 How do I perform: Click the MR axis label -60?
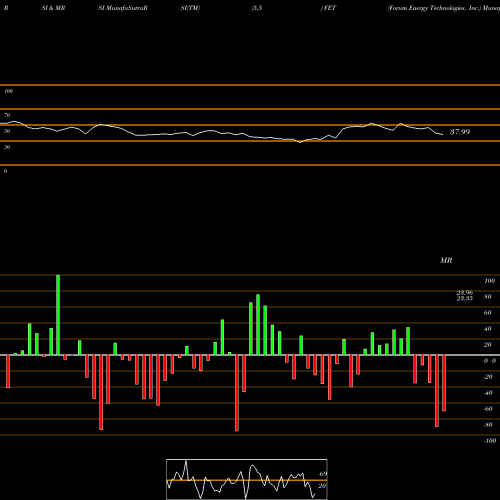[488, 409]
